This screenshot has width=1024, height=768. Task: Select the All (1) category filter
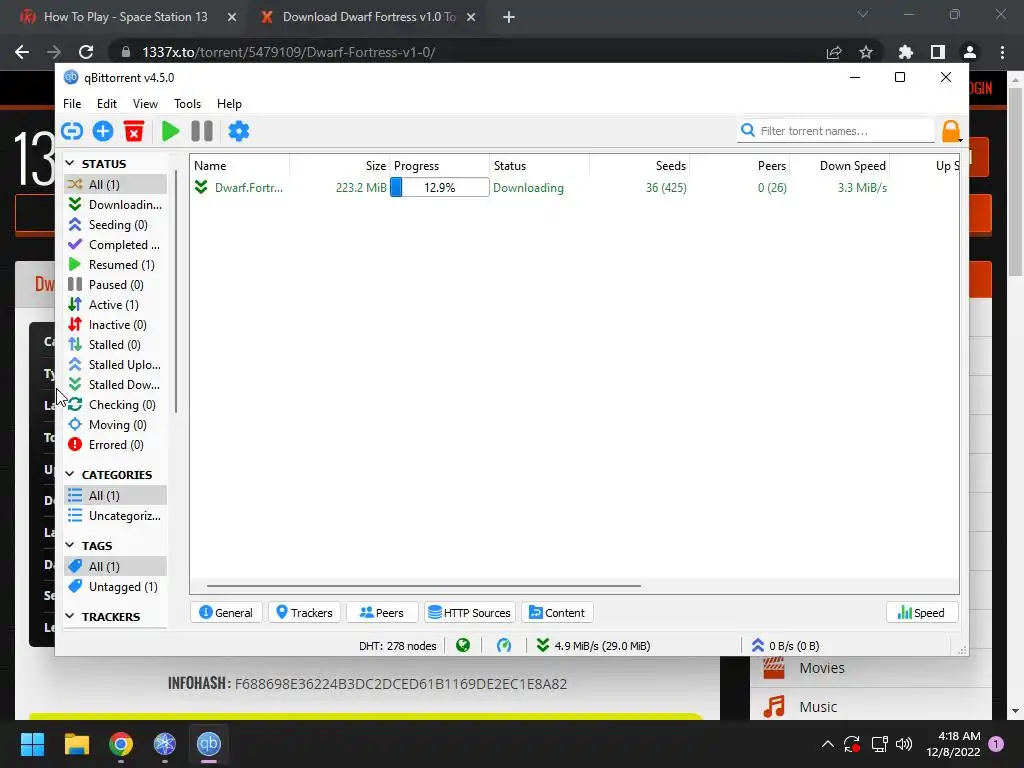point(116,496)
